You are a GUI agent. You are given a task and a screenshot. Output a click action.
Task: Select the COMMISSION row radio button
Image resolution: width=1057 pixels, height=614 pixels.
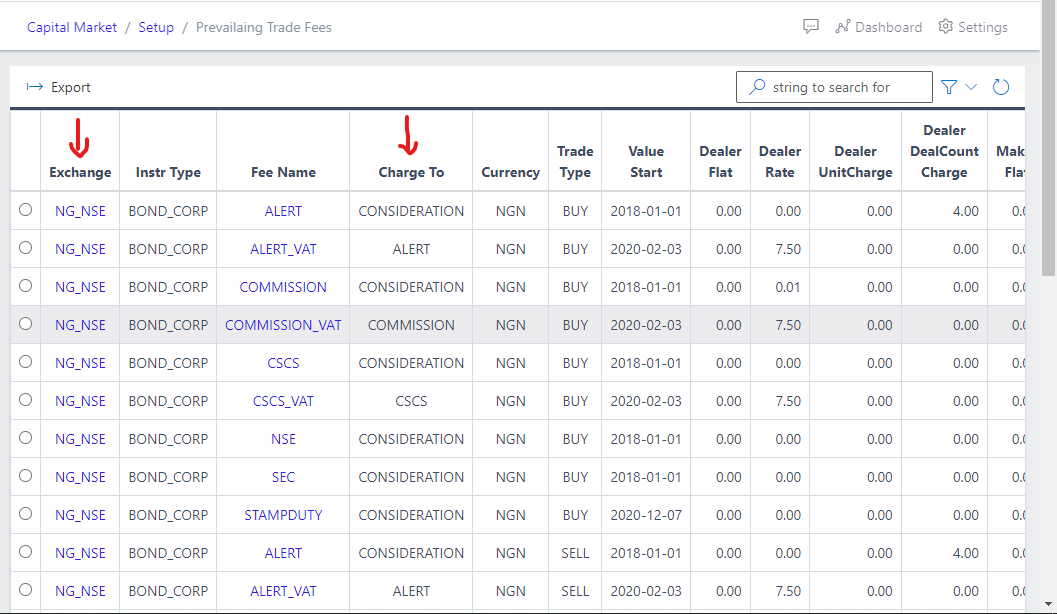25,287
